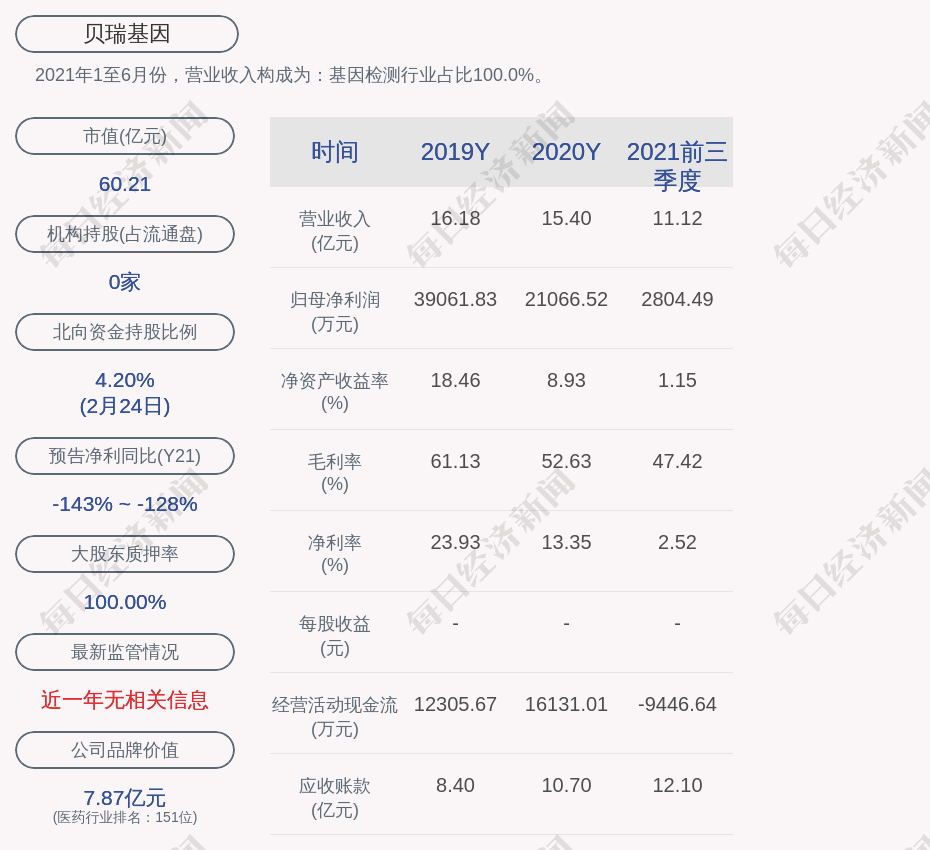Click the 2019Y column header

(x=456, y=152)
